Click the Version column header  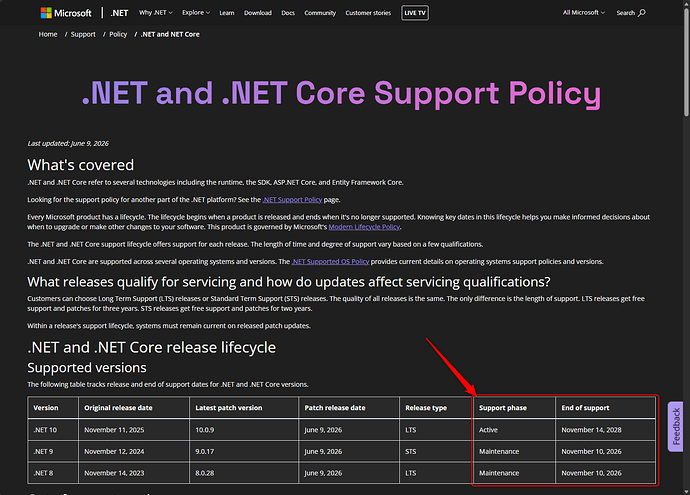[x=53, y=408]
